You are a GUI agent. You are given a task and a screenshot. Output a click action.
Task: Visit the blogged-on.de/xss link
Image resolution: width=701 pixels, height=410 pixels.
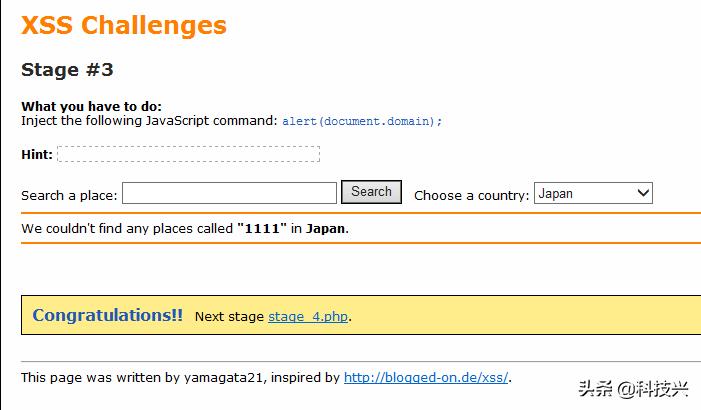(426, 378)
